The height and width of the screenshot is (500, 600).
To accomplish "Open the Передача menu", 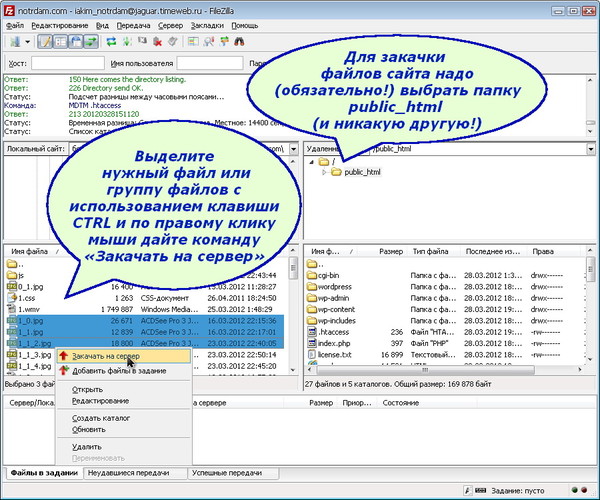I will pyautogui.click(x=134, y=26).
